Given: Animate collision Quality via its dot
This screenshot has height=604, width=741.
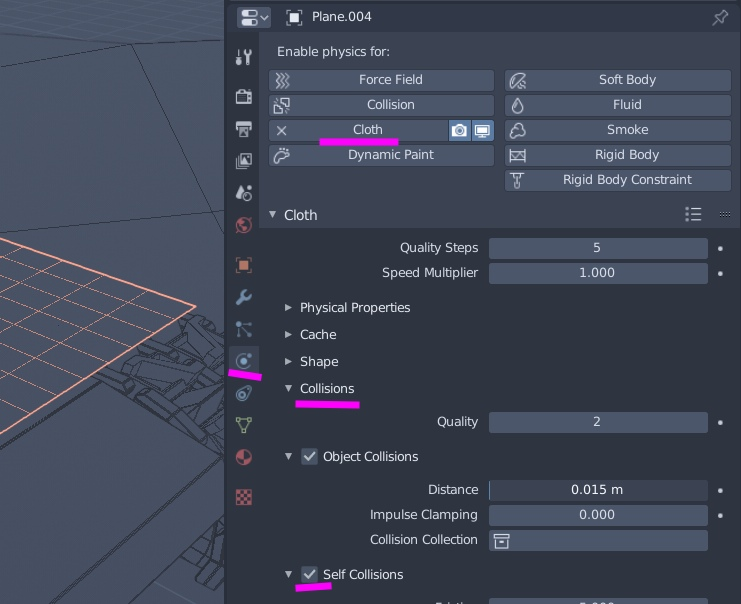Looking at the screenshot, I should (720, 423).
